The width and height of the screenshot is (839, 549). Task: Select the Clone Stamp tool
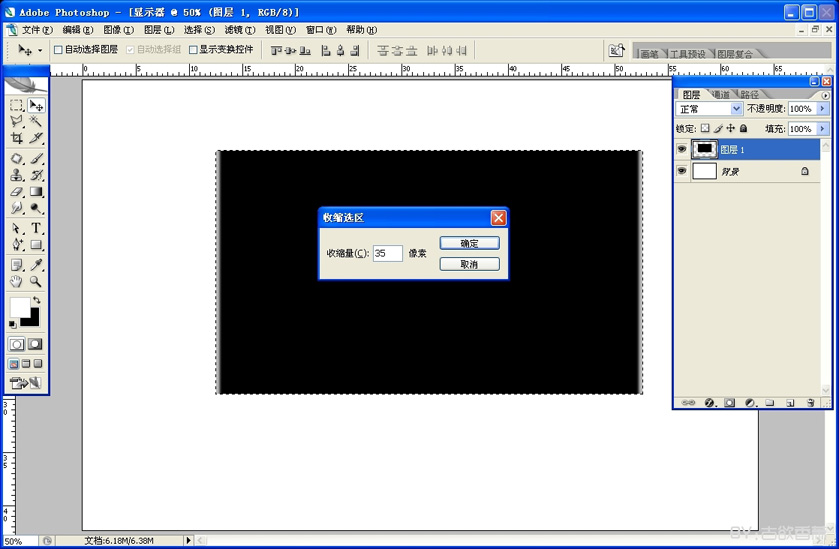17,175
